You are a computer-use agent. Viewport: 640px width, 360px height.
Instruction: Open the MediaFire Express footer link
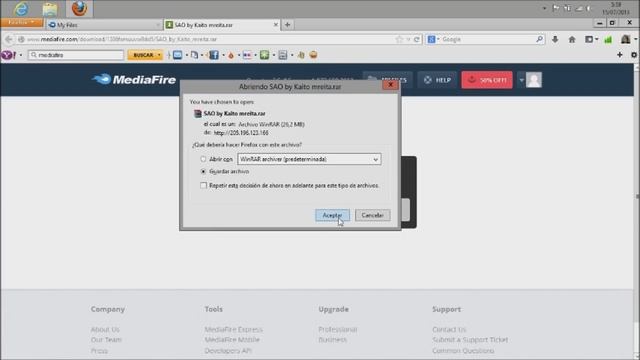233,329
